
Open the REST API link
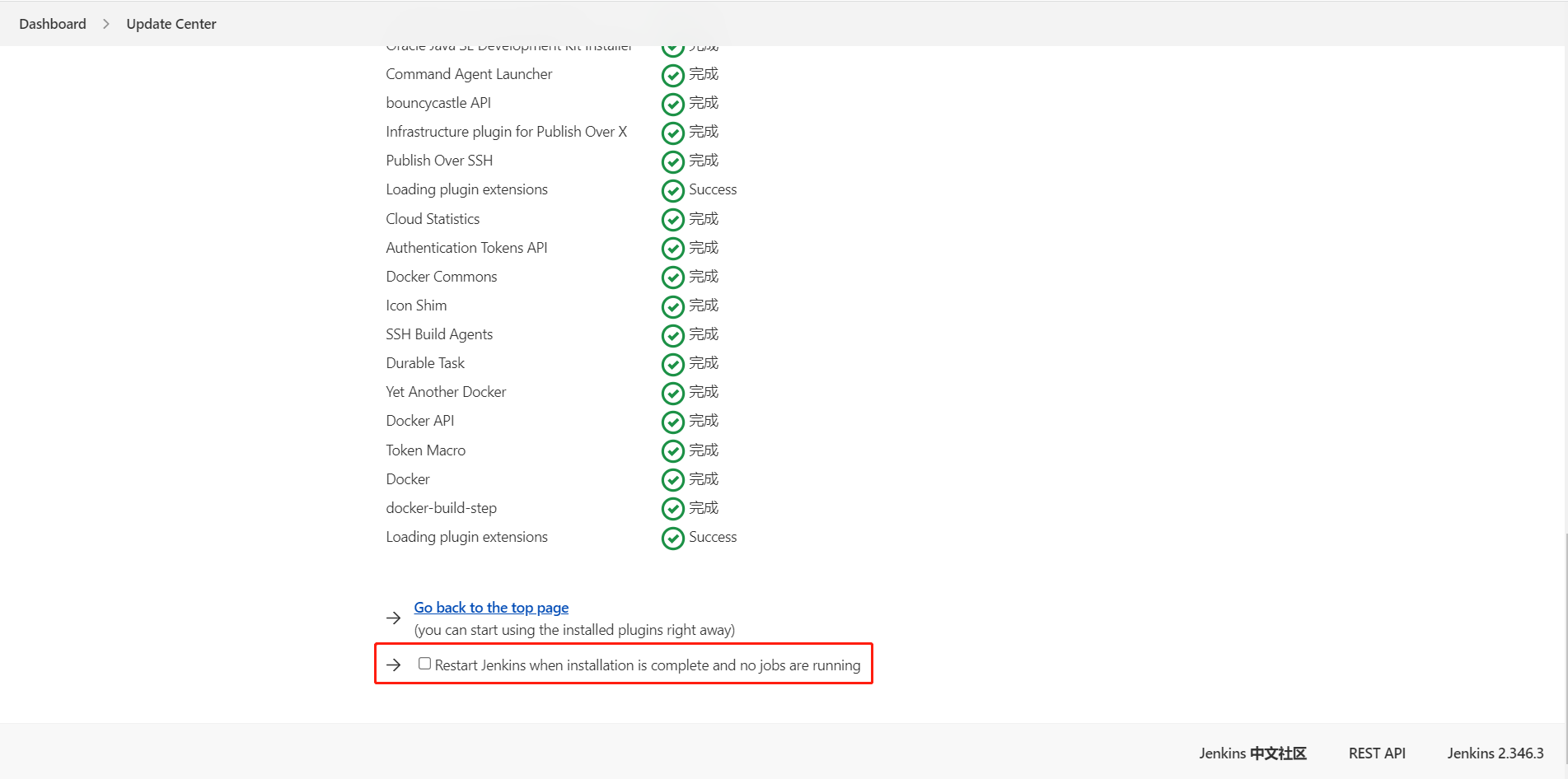click(1377, 753)
